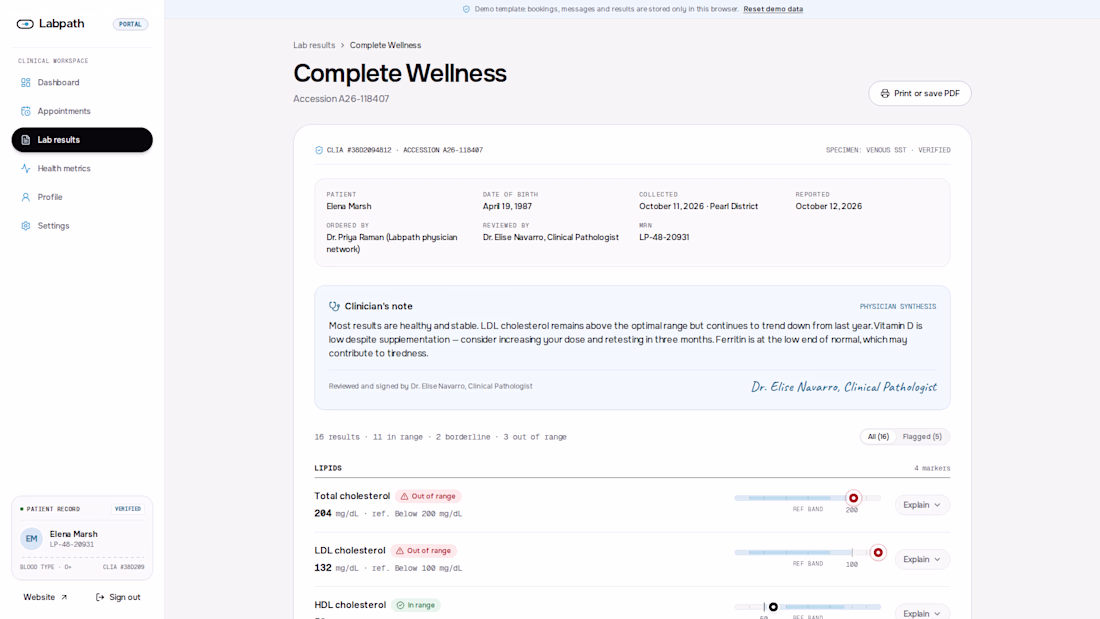
Task: Click the Dr. Elise Navarro signature
Action: coord(844,387)
